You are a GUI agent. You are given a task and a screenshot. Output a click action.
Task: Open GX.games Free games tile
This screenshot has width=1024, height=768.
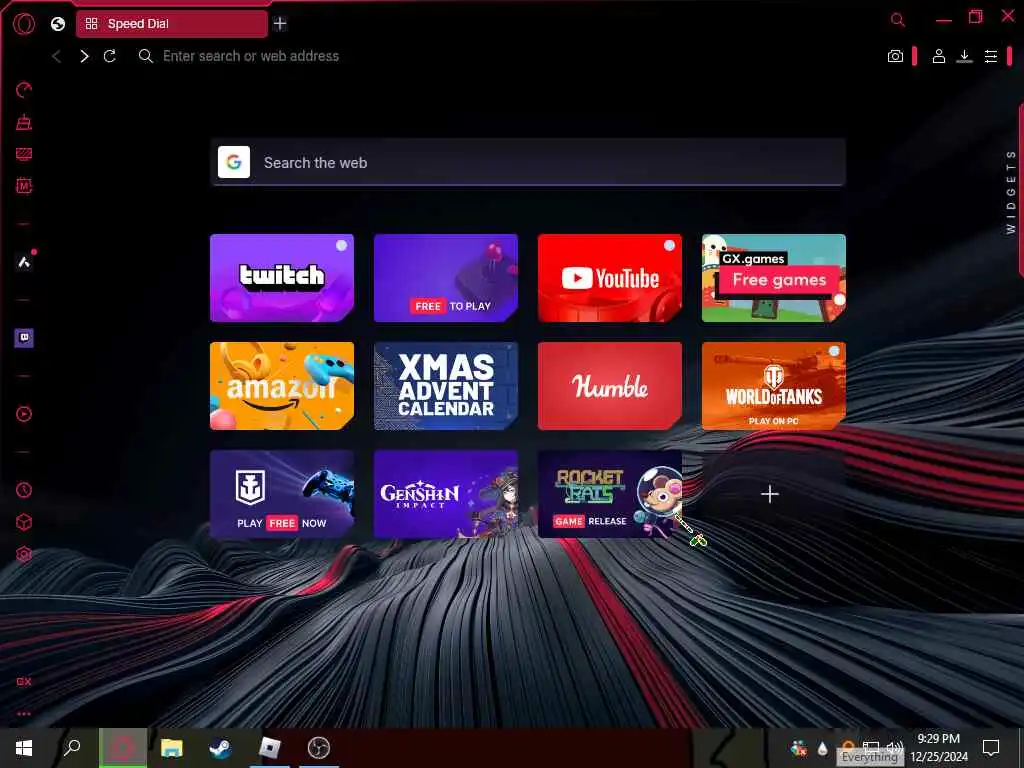point(773,278)
